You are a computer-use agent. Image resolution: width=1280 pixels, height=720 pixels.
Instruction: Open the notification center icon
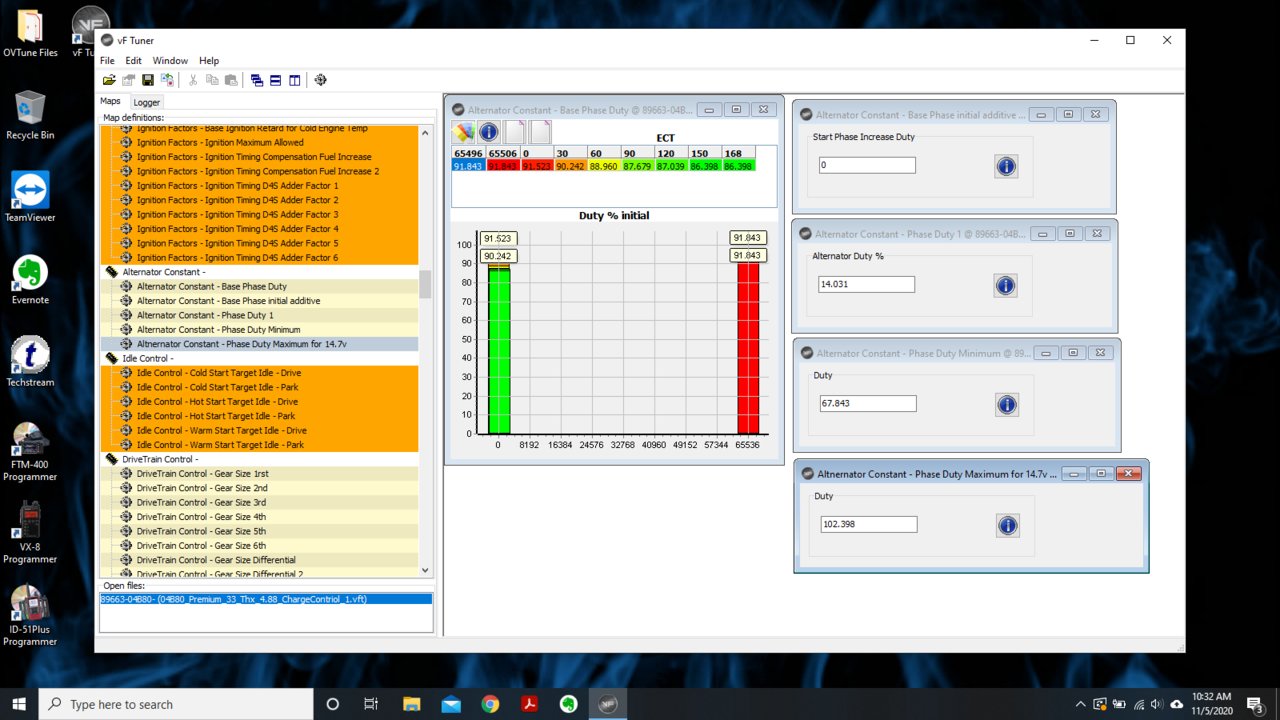[1255, 704]
